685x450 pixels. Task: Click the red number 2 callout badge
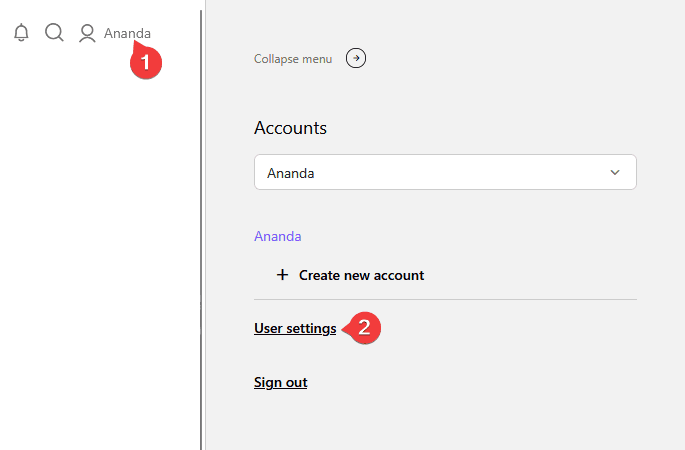pos(365,327)
